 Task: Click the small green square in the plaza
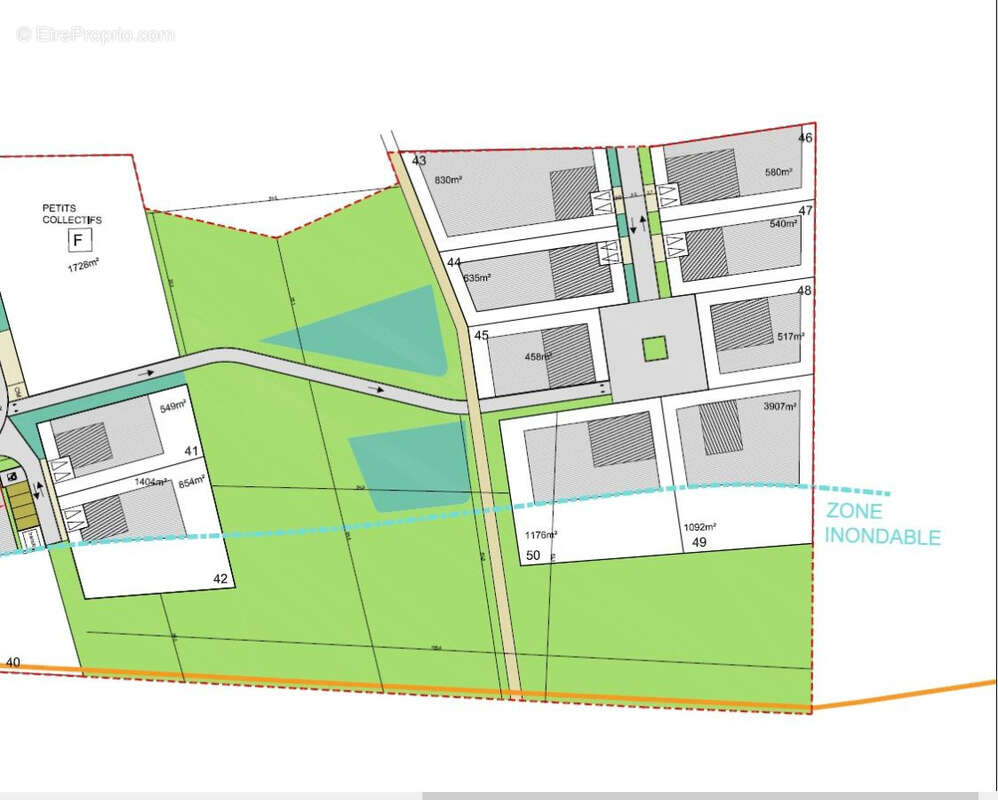pos(654,349)
